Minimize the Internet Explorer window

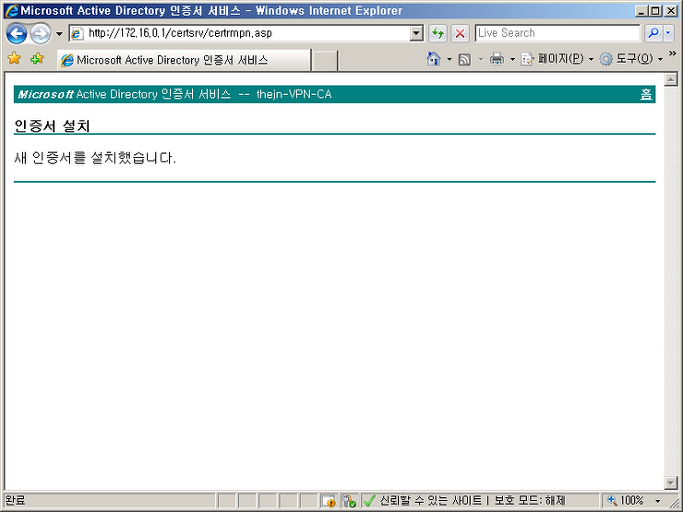640,11
